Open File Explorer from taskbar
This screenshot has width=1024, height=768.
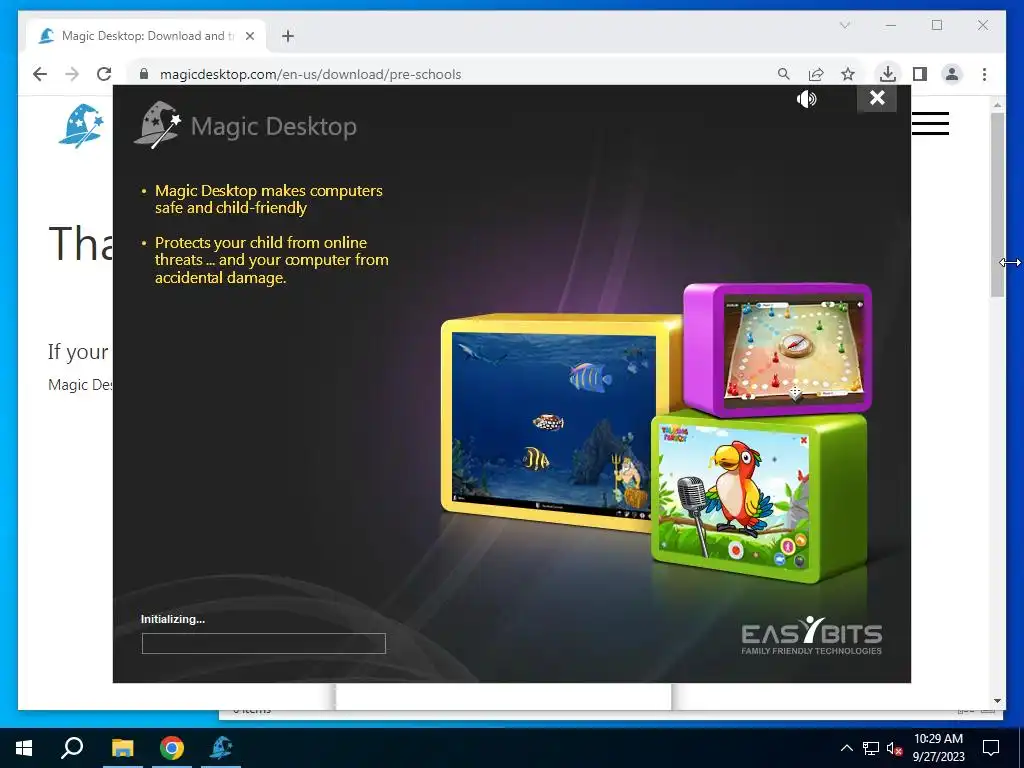122,748
